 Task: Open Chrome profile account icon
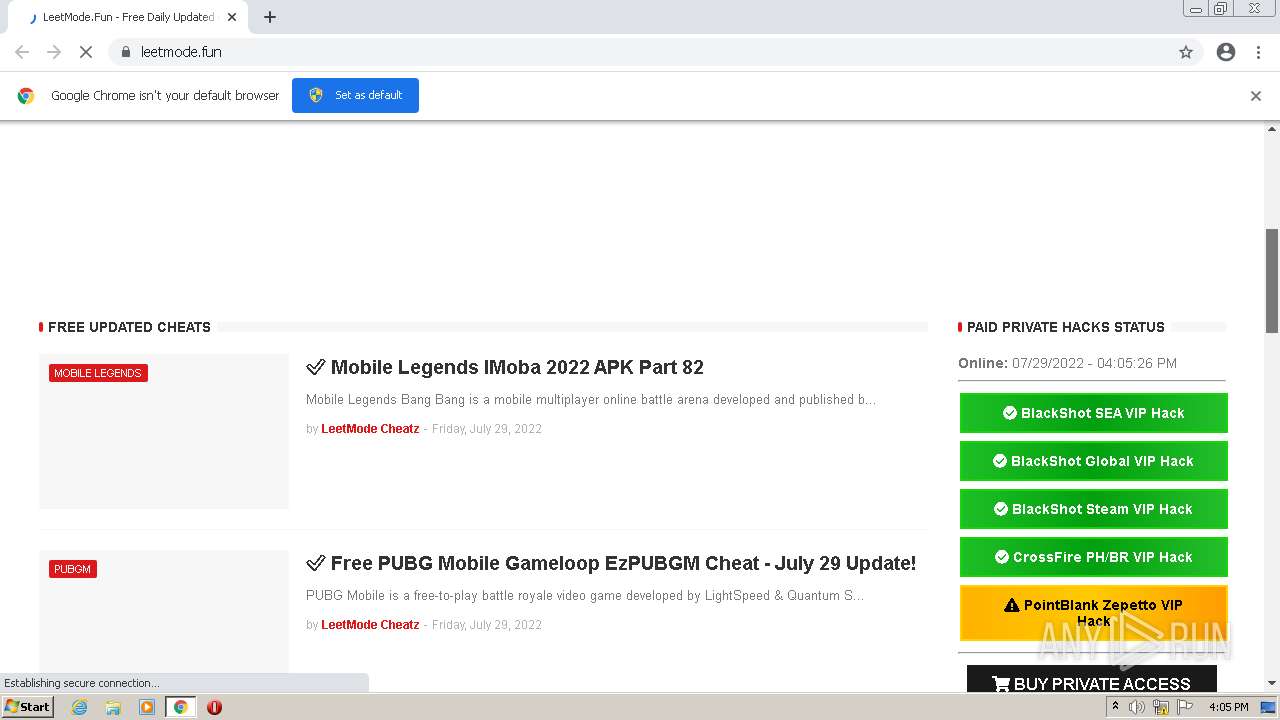click(1226, 52)
